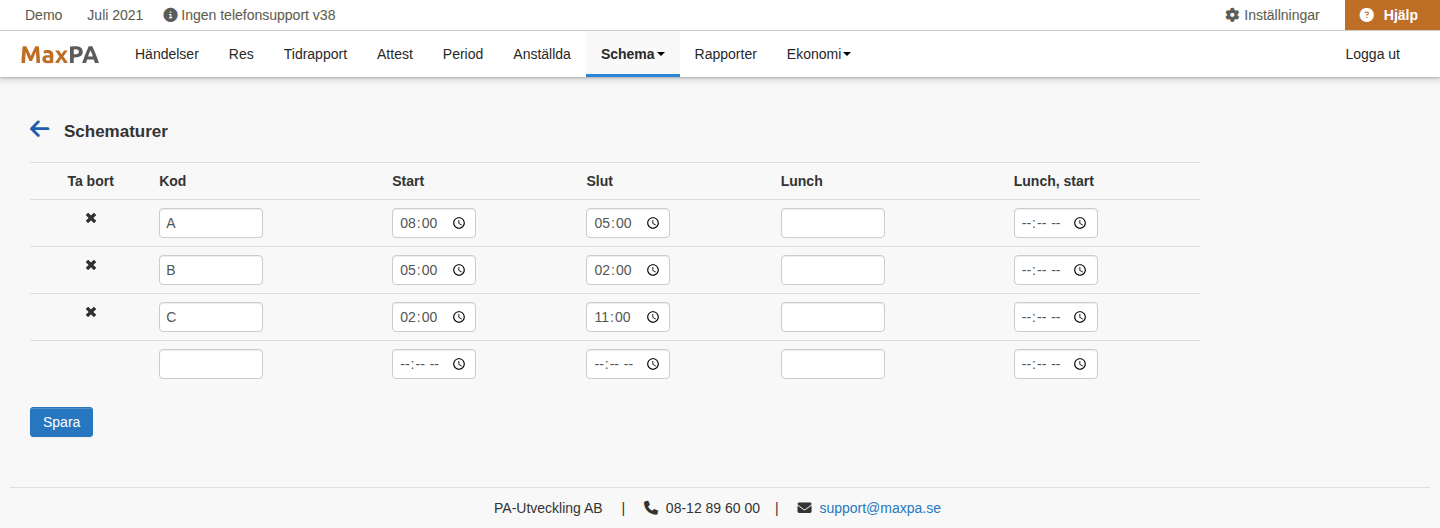Viewport: 1440px width, 528px height.
Task: Click the Demo label in top bar
Action: click(43, 15)
